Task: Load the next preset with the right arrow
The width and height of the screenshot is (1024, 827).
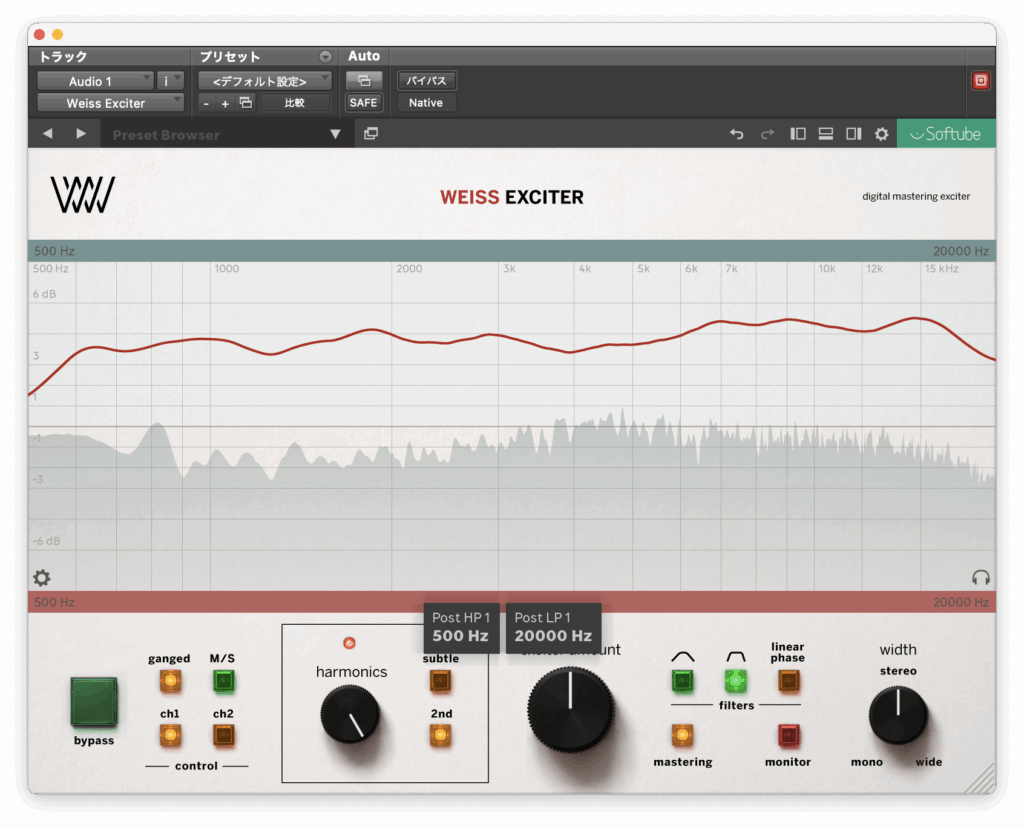Action: [81, 134]
